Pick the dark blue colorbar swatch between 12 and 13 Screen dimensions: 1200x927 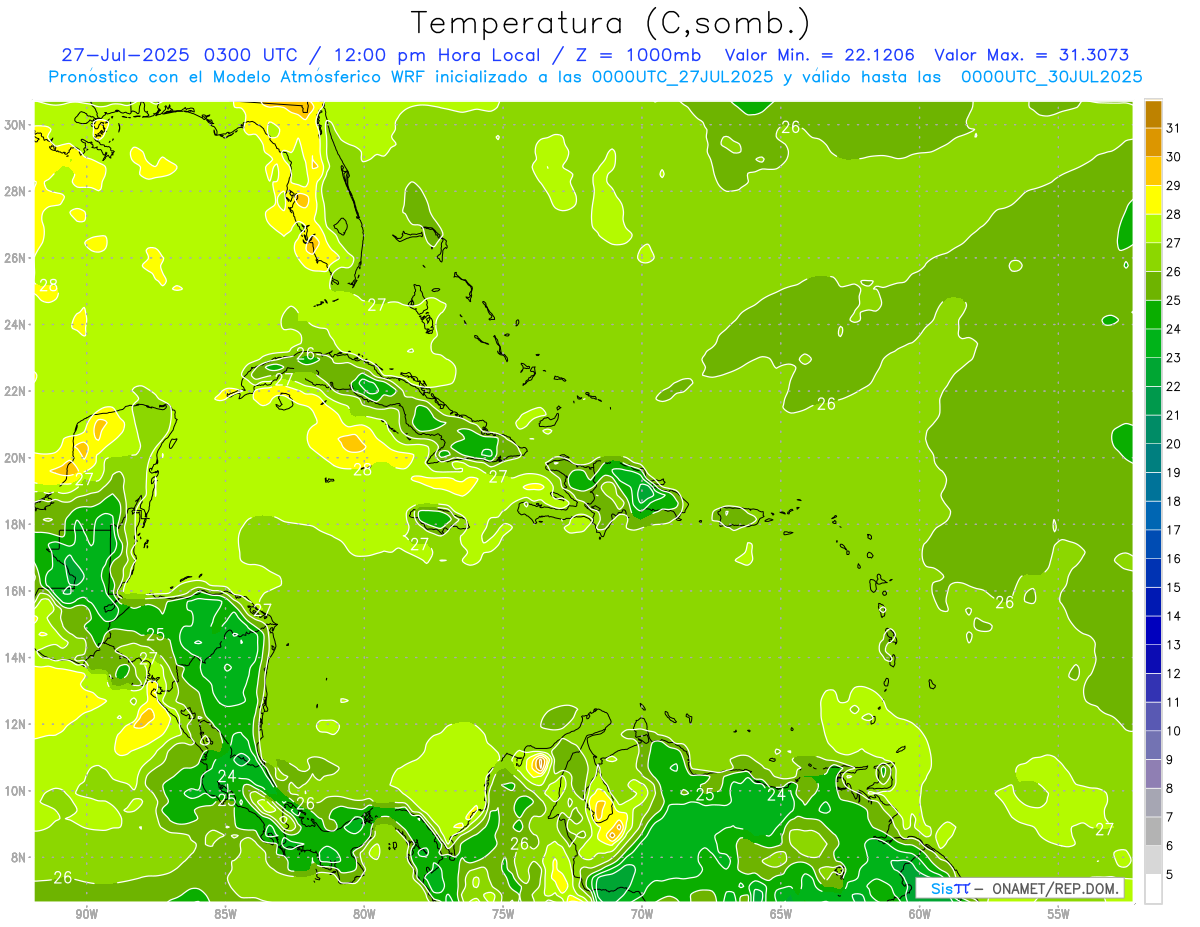1154,659
